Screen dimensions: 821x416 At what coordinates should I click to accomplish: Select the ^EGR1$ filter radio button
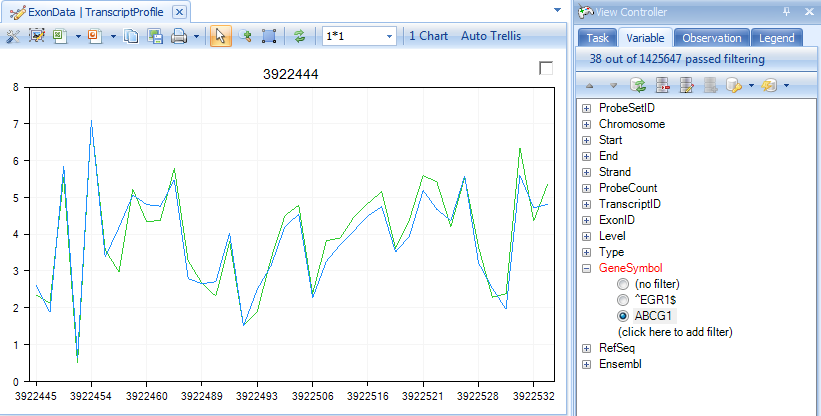(x=623, y=300)
